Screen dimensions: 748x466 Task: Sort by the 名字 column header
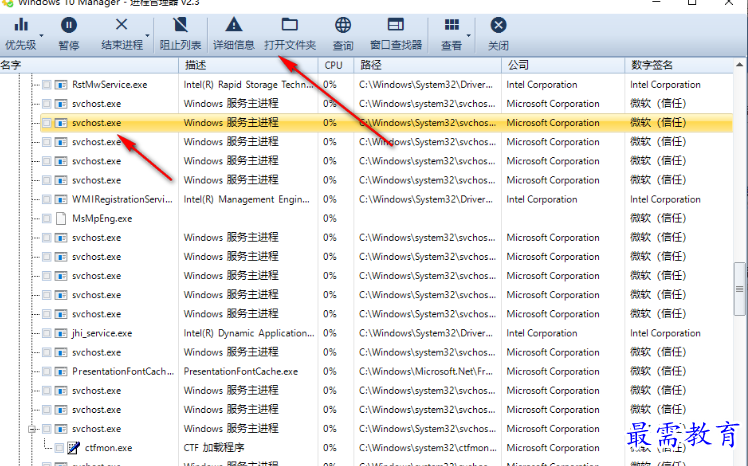[89, 65]
